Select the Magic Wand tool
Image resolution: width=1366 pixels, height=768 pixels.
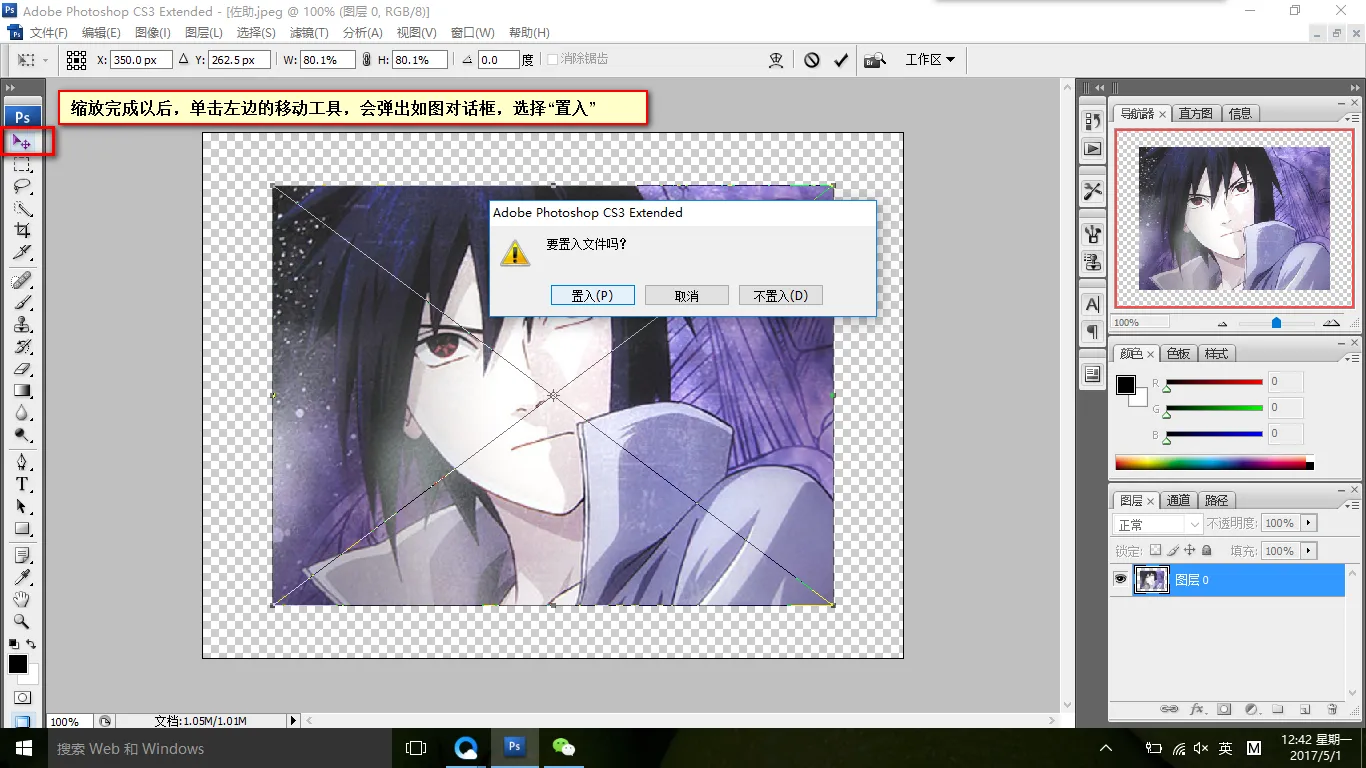[22, 208]
